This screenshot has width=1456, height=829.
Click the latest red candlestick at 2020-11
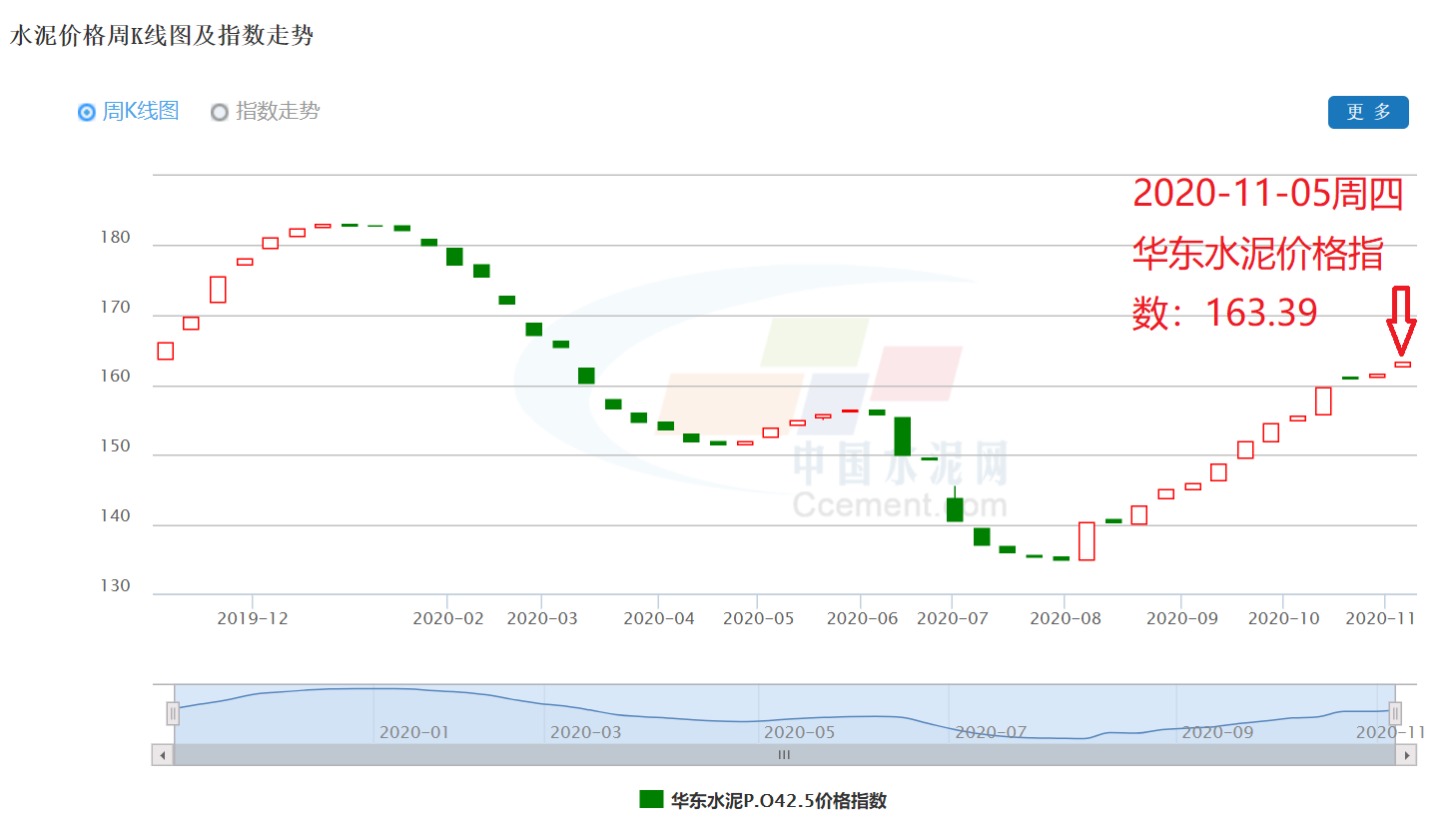1403,365
